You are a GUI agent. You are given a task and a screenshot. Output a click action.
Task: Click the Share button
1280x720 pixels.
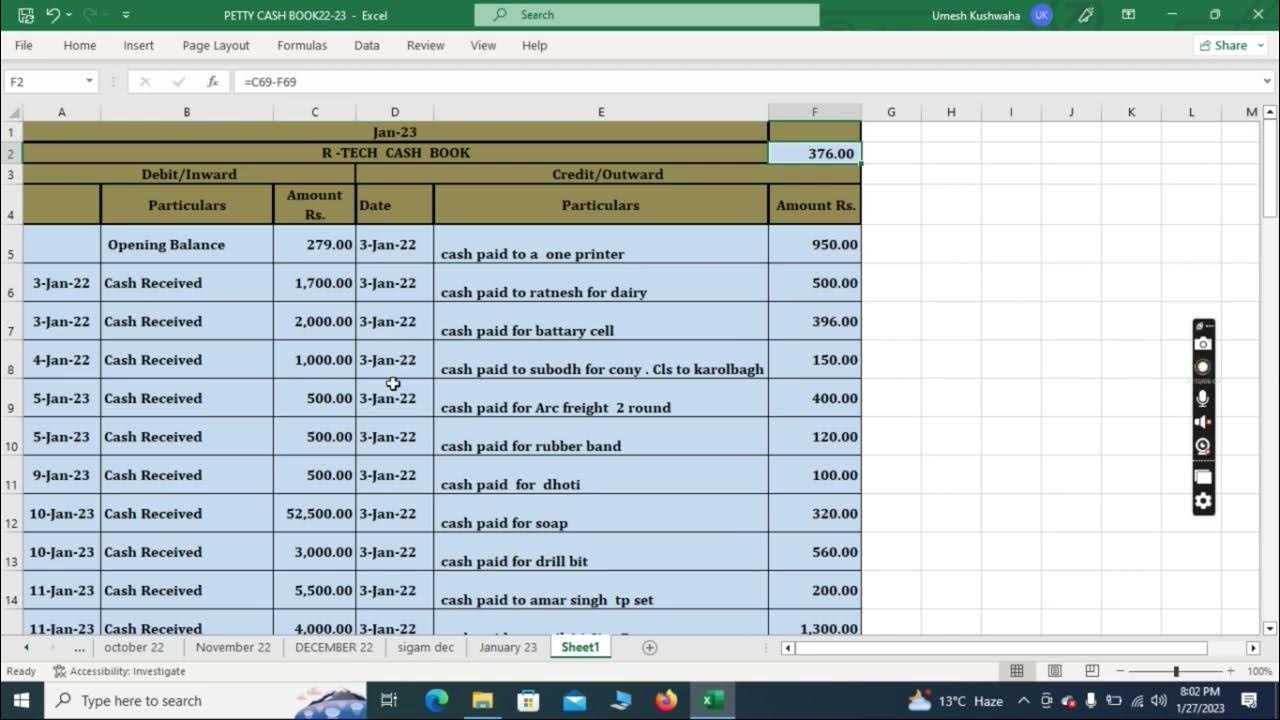click(x=1231, y=45)
